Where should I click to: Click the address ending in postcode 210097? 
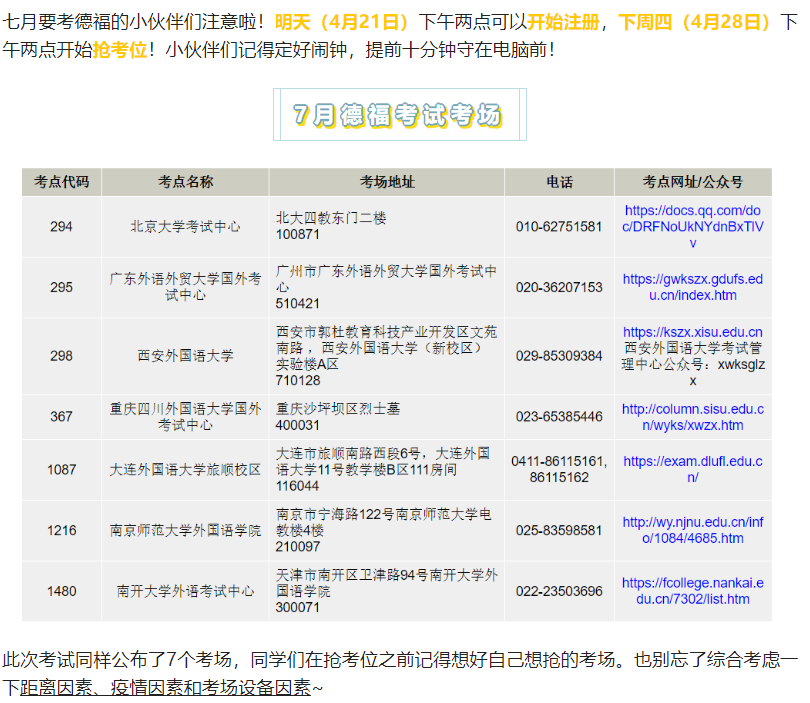[x=383, y=530]
